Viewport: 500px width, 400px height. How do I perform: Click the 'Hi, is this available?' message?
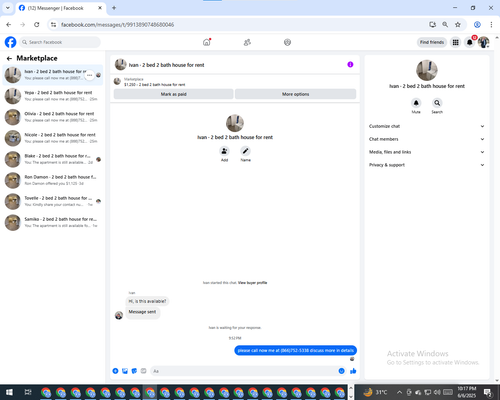[147, 301]
